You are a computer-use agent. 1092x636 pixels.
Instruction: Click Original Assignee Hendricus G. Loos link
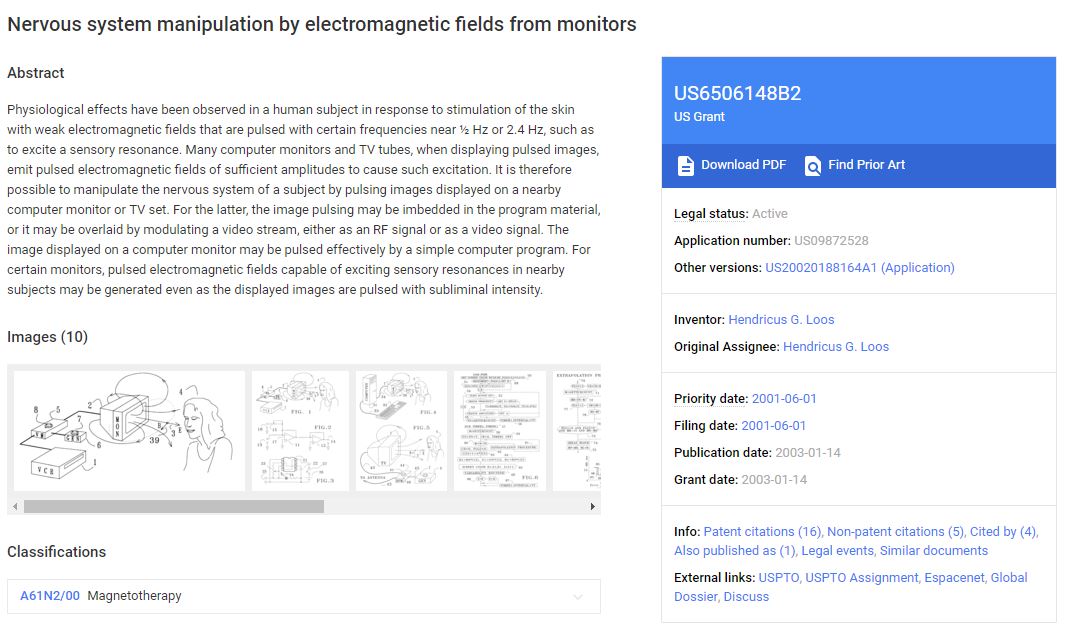click(836, 347)
